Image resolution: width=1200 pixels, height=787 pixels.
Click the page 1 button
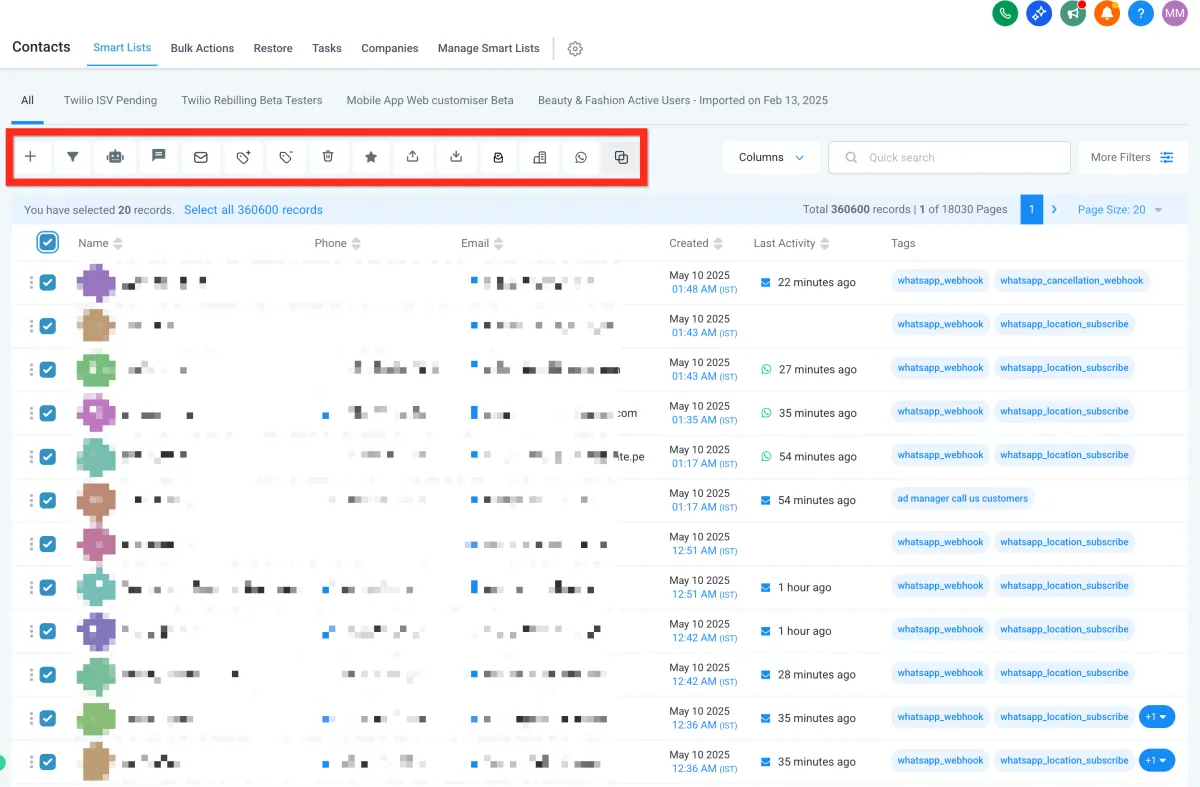(x=1031, y=209)
